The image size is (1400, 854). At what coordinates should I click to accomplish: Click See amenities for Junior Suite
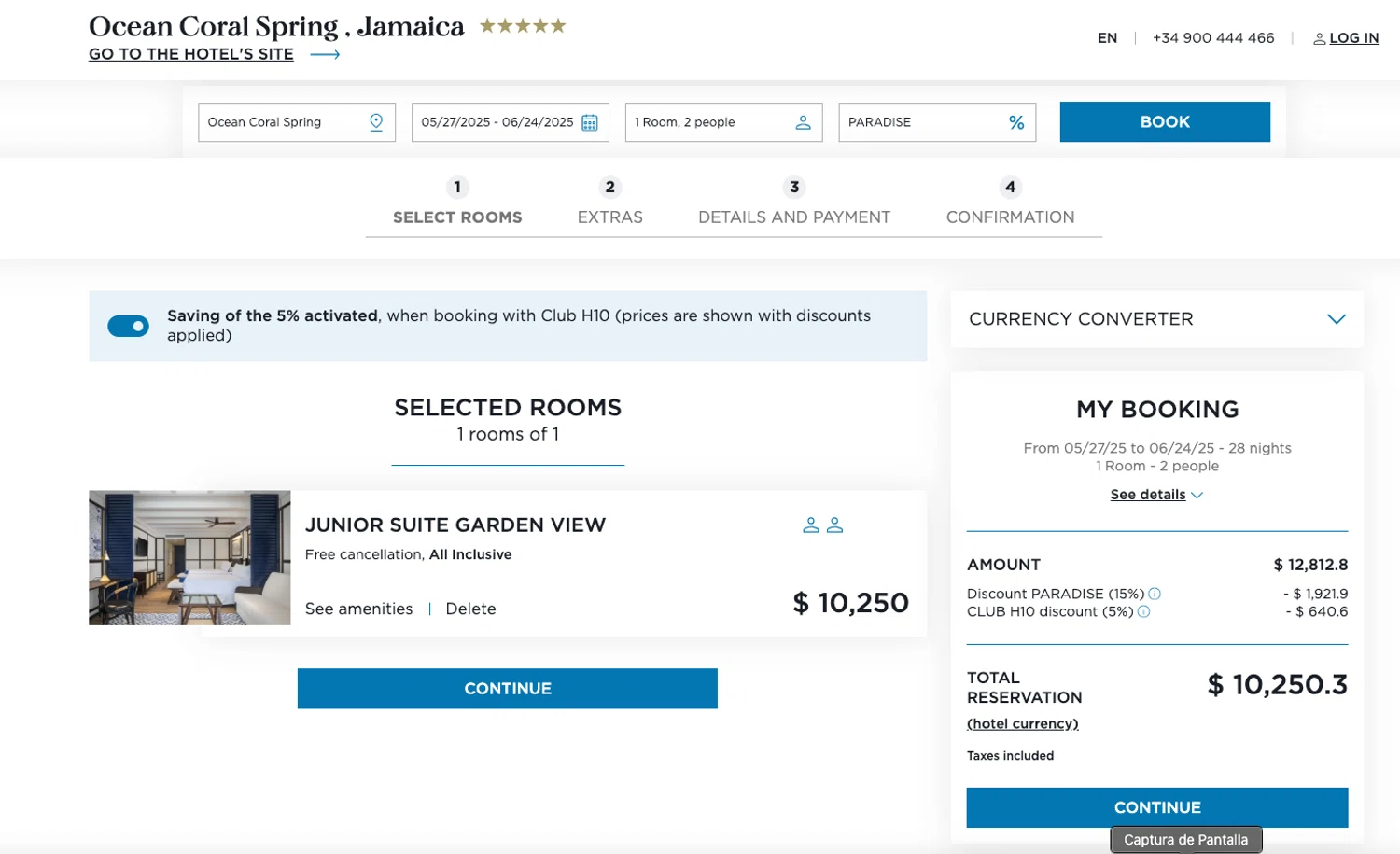tap(358, 609)
